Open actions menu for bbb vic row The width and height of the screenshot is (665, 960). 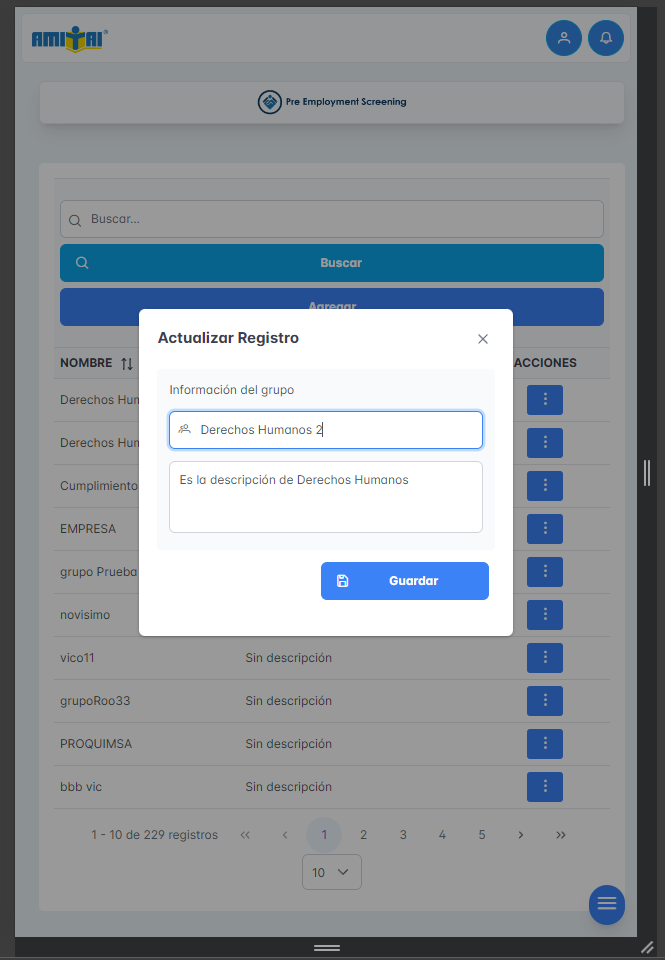[544, 787]
